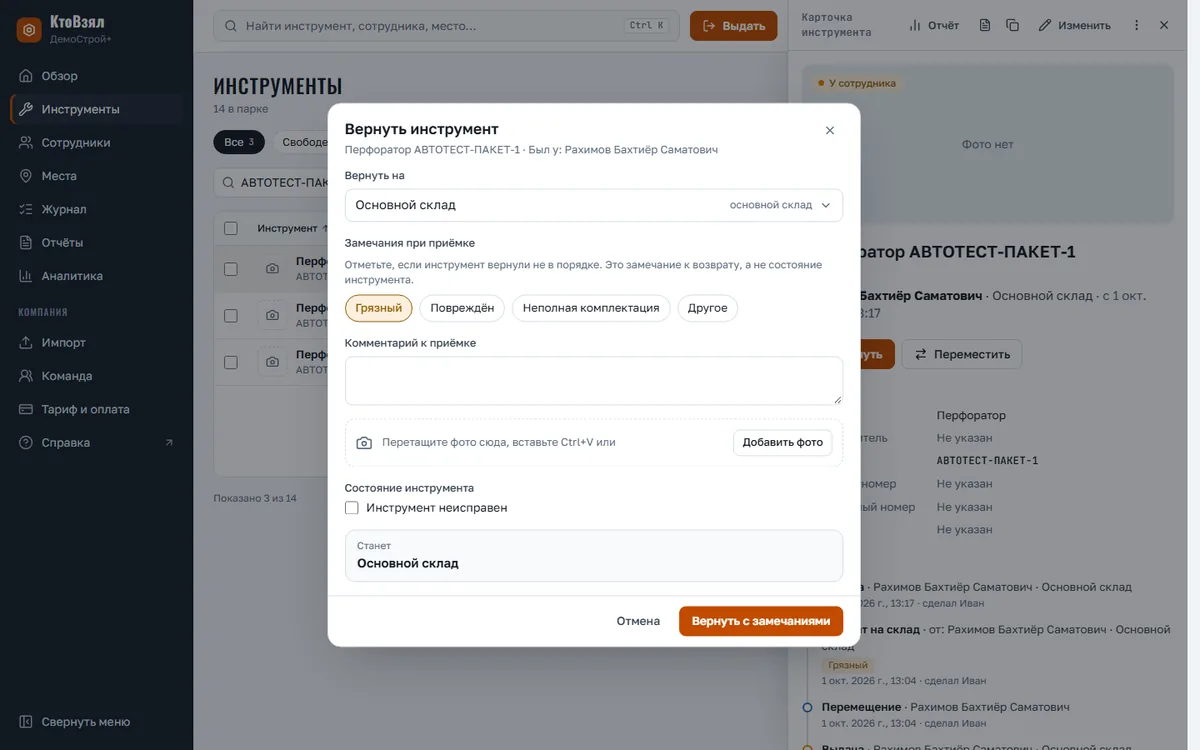Click the Сотрудники people icon
Viewport: 1200px width, 750px height.
(x=26, y=142)
